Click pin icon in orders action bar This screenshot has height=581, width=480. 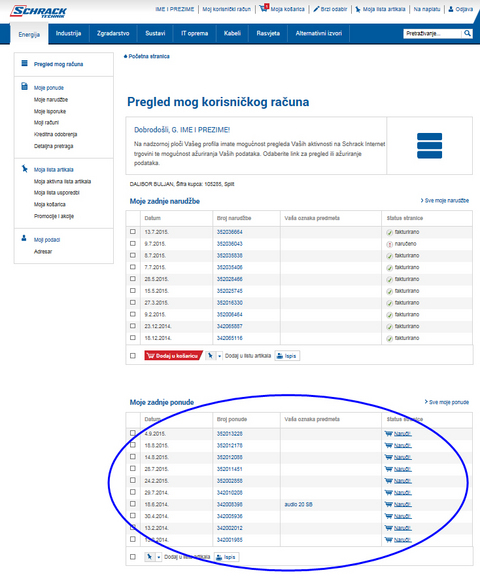tap(211, 356)
